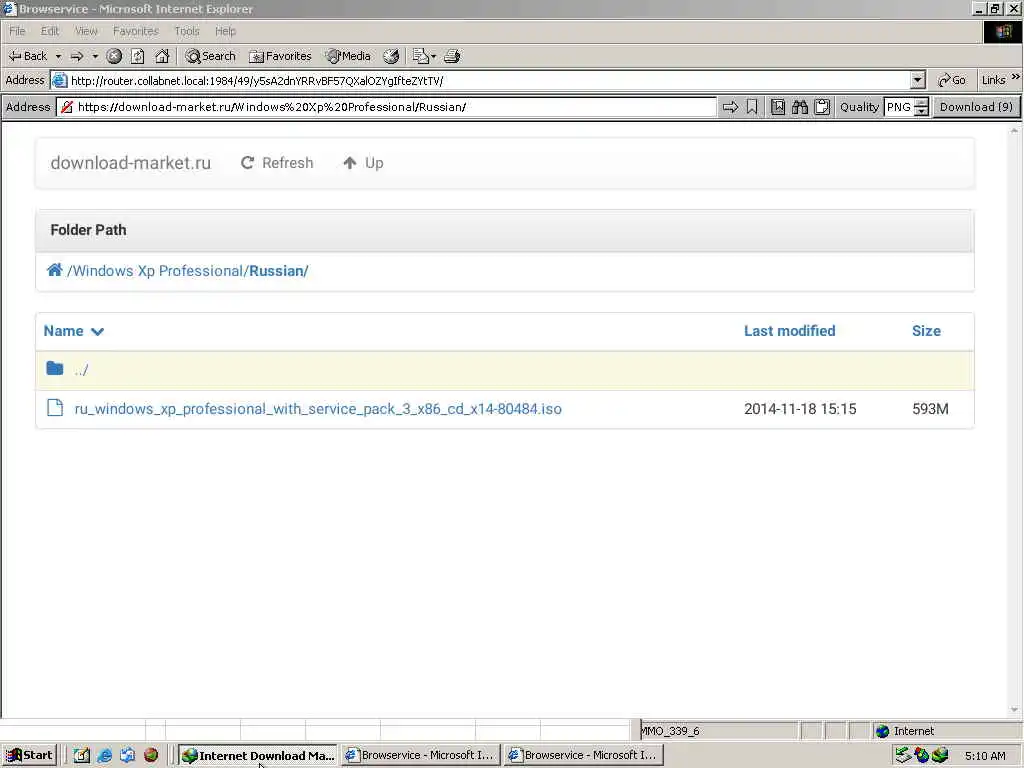
Task: Click the first quick launch icon after Start
Action: 81,756
